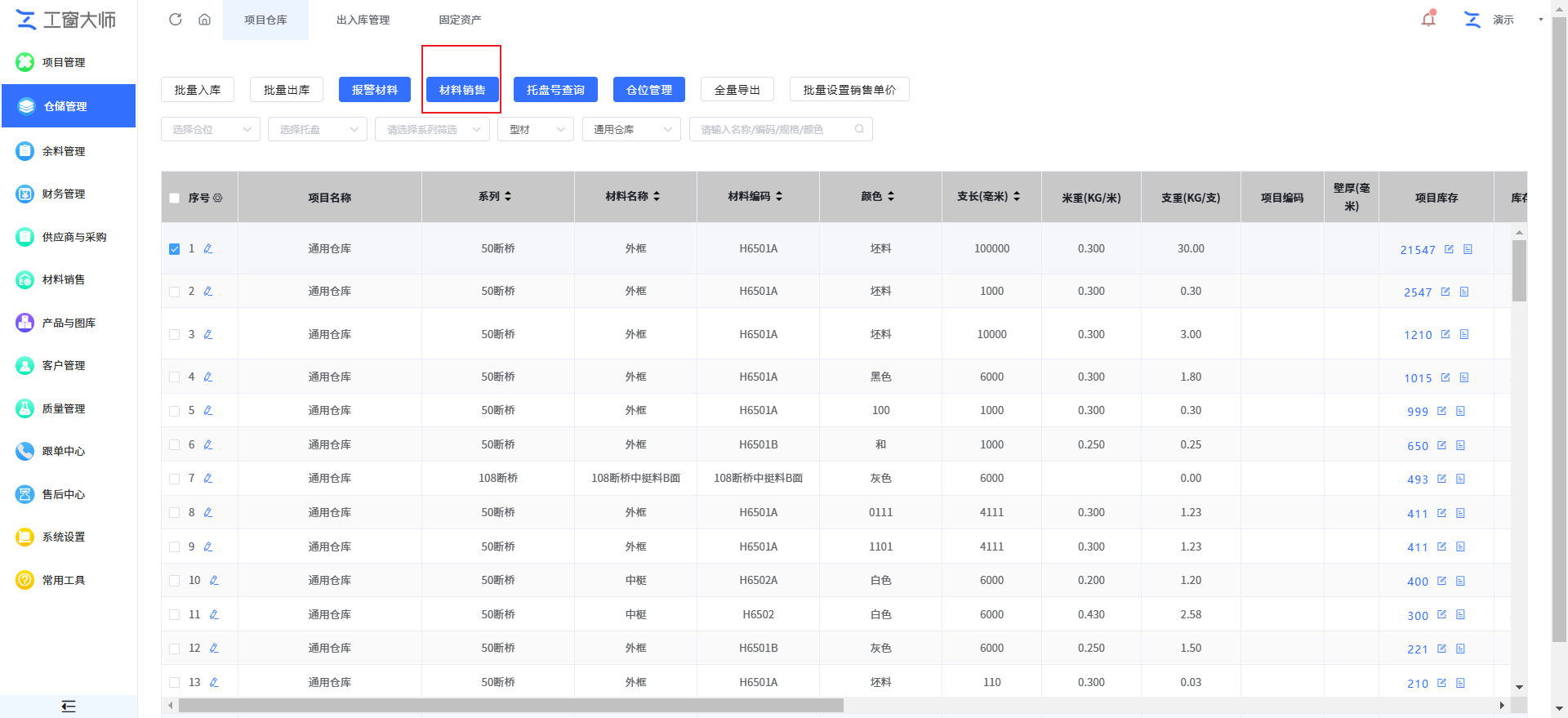
Task: Open record detail icon beside 2547
Action: pos(1464,292)
